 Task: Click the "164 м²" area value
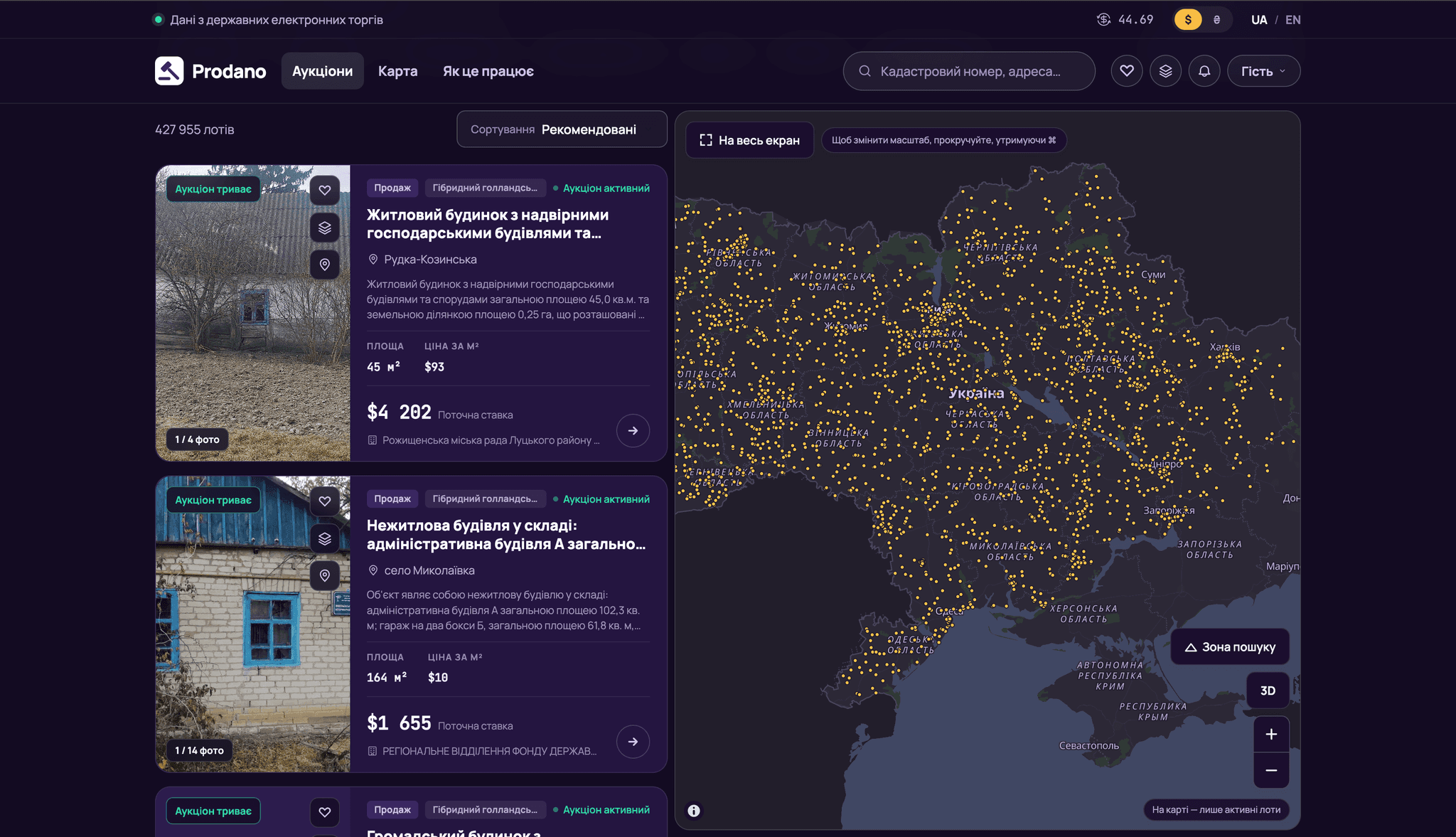387,678
